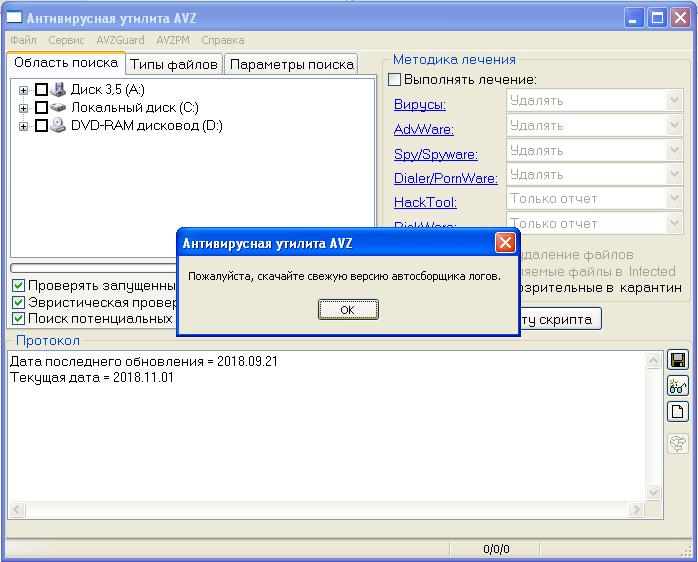
Task: Open the AVZGuard menu
Action: pyautogui.click(x=120, y=40)
